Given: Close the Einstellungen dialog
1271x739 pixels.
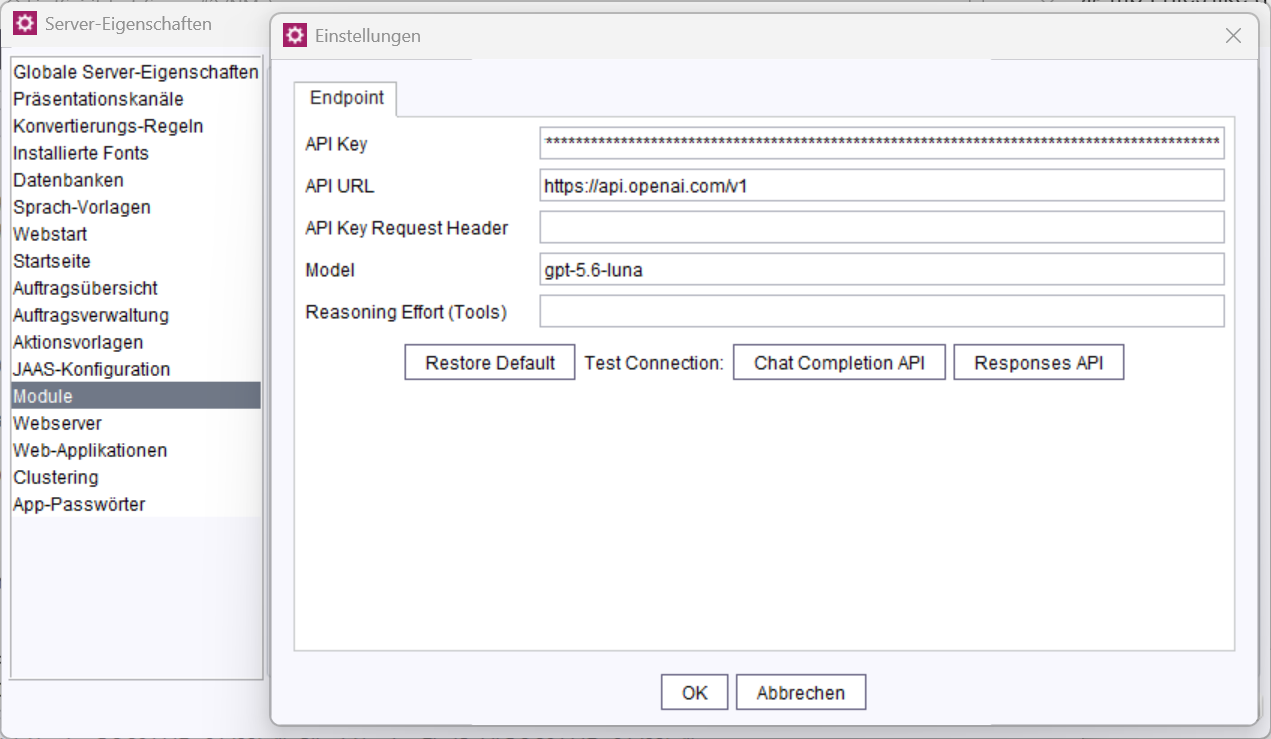Looking at the screenshot, I should 1234,36.
